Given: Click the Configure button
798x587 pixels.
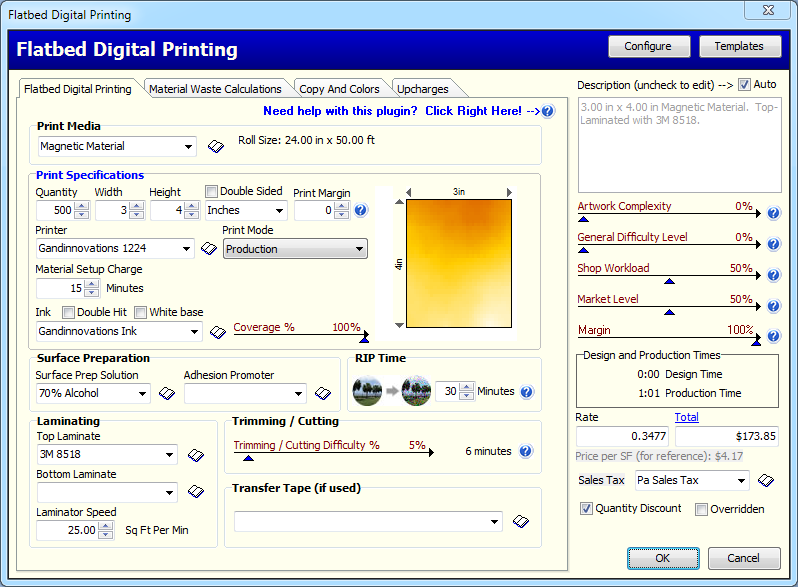Looking at the screenshot, I should 648,46.
